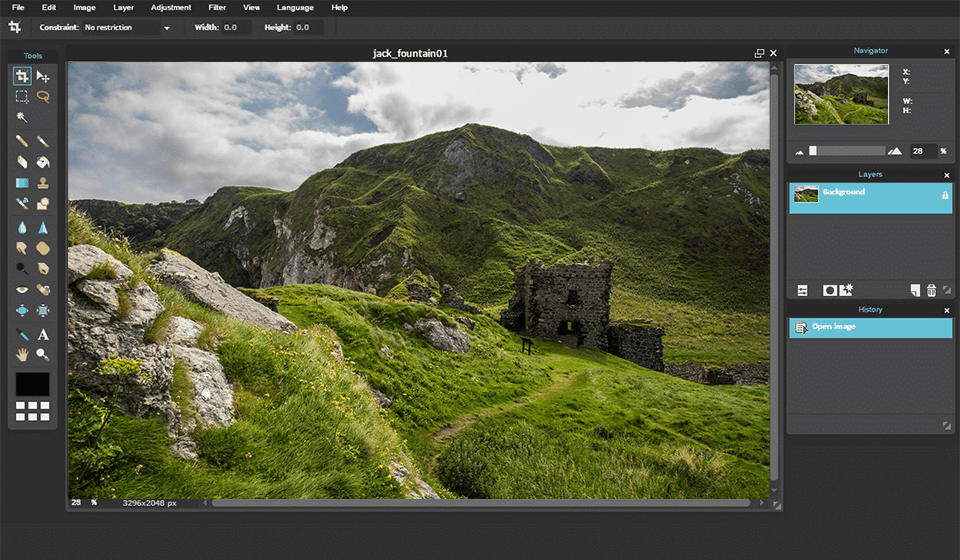
Task: Activate the Hand pan tool
Action: 22,355
